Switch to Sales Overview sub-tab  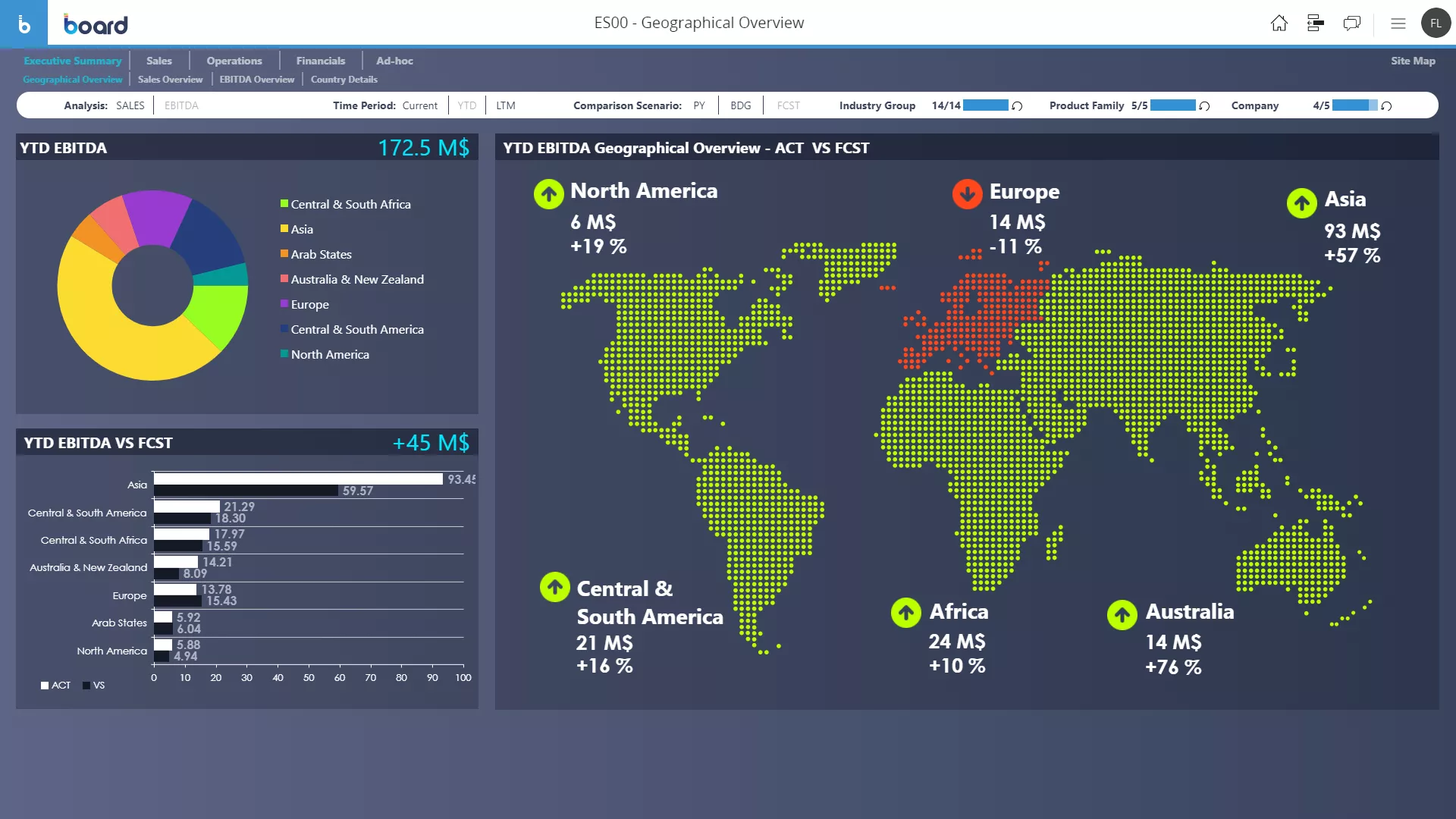tap(170, 80)
